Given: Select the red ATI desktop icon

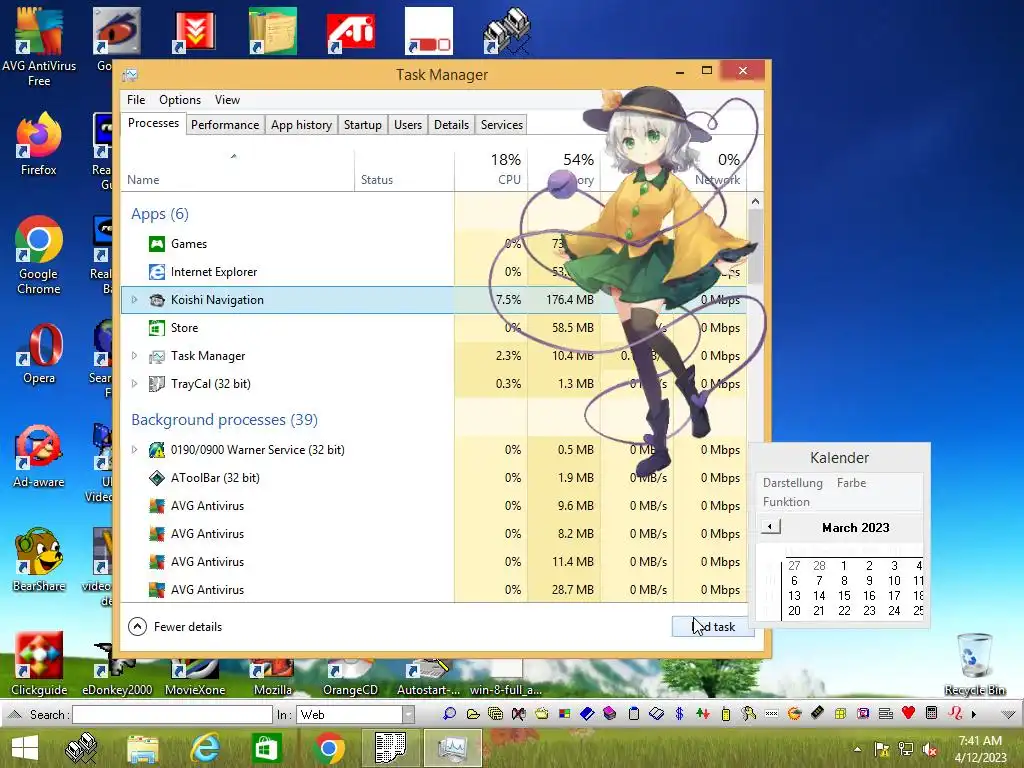Looking at the screenshot, I should pos(351,31).
